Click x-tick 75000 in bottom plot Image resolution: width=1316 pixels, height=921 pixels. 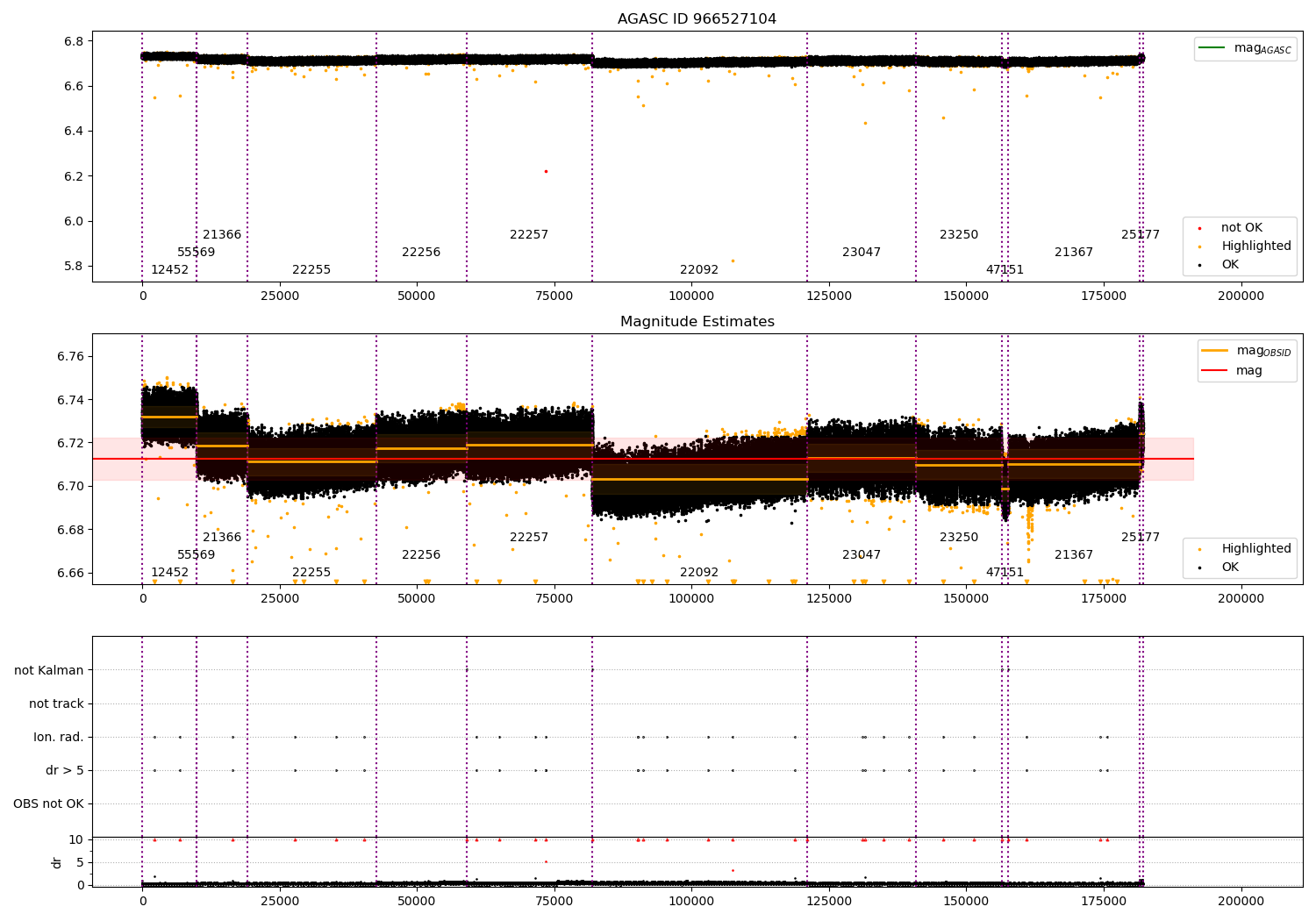[554, 902]
